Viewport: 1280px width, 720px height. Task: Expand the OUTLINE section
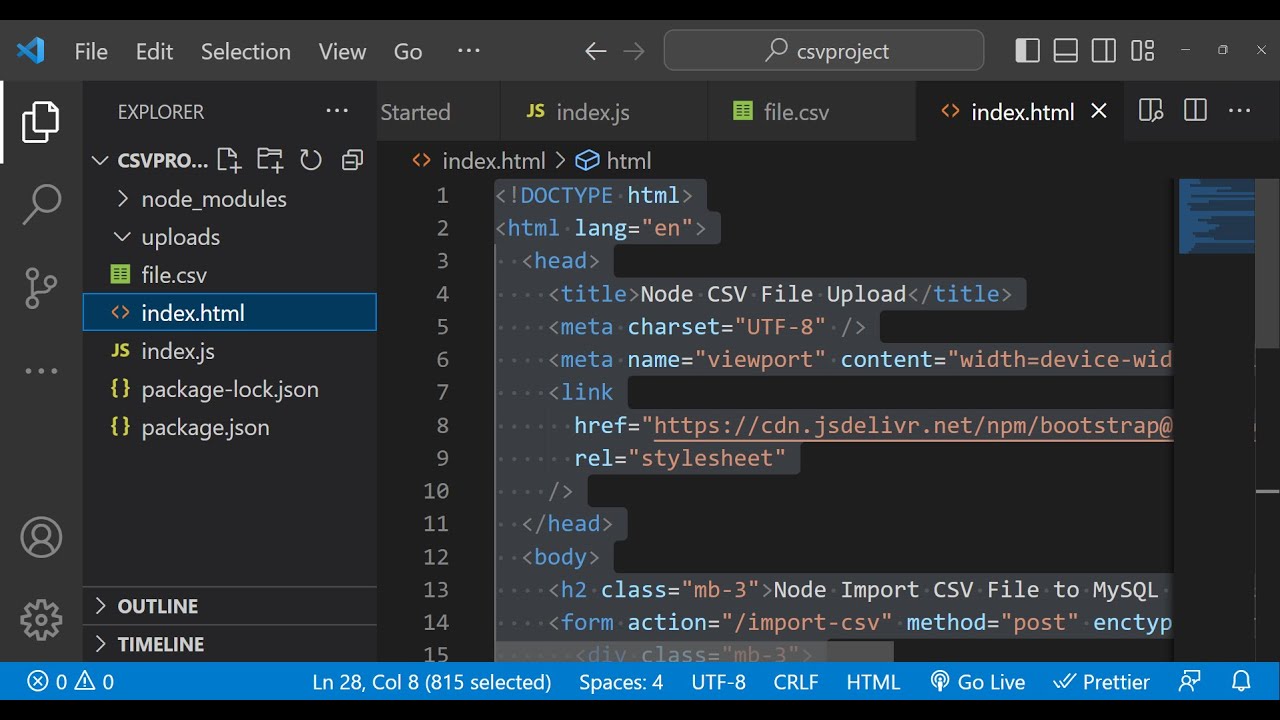[157, 606]
